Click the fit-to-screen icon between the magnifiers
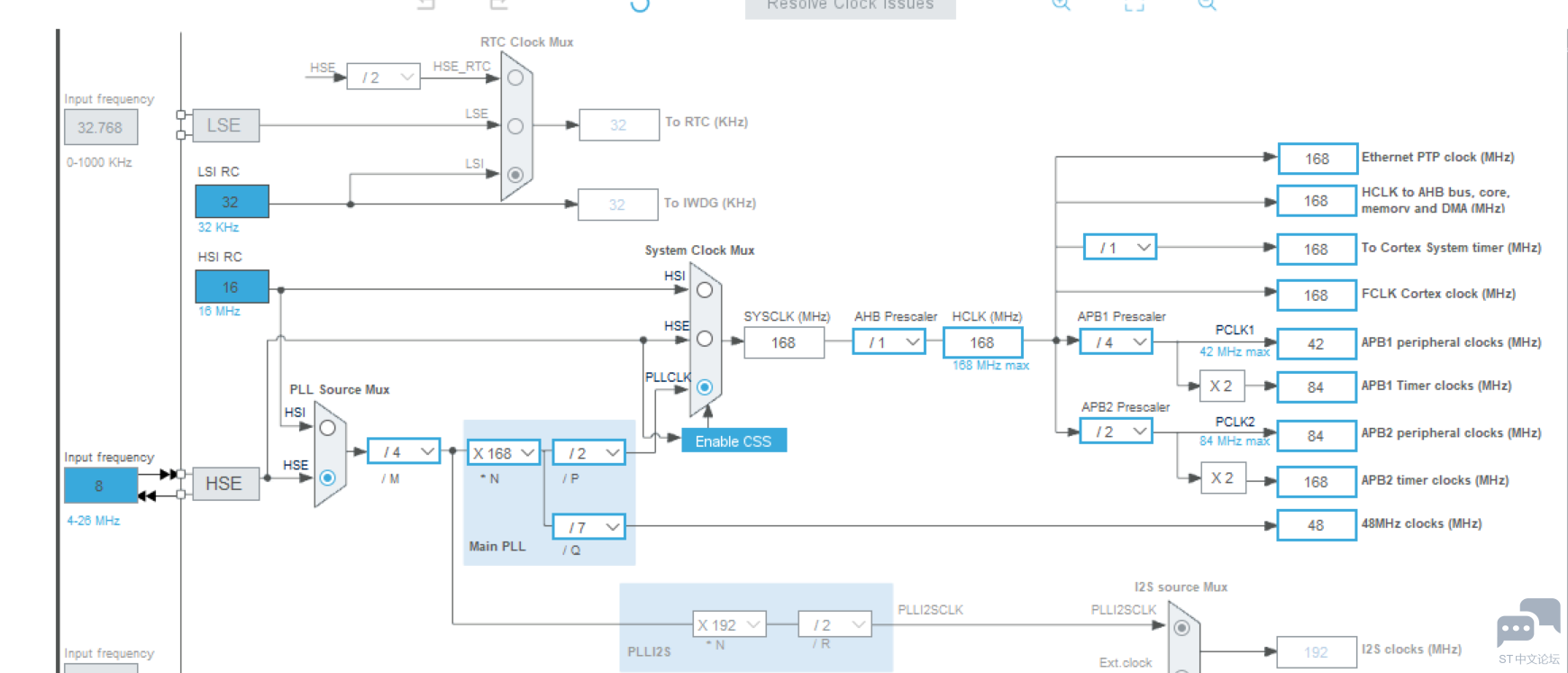 click(1134, 5)
